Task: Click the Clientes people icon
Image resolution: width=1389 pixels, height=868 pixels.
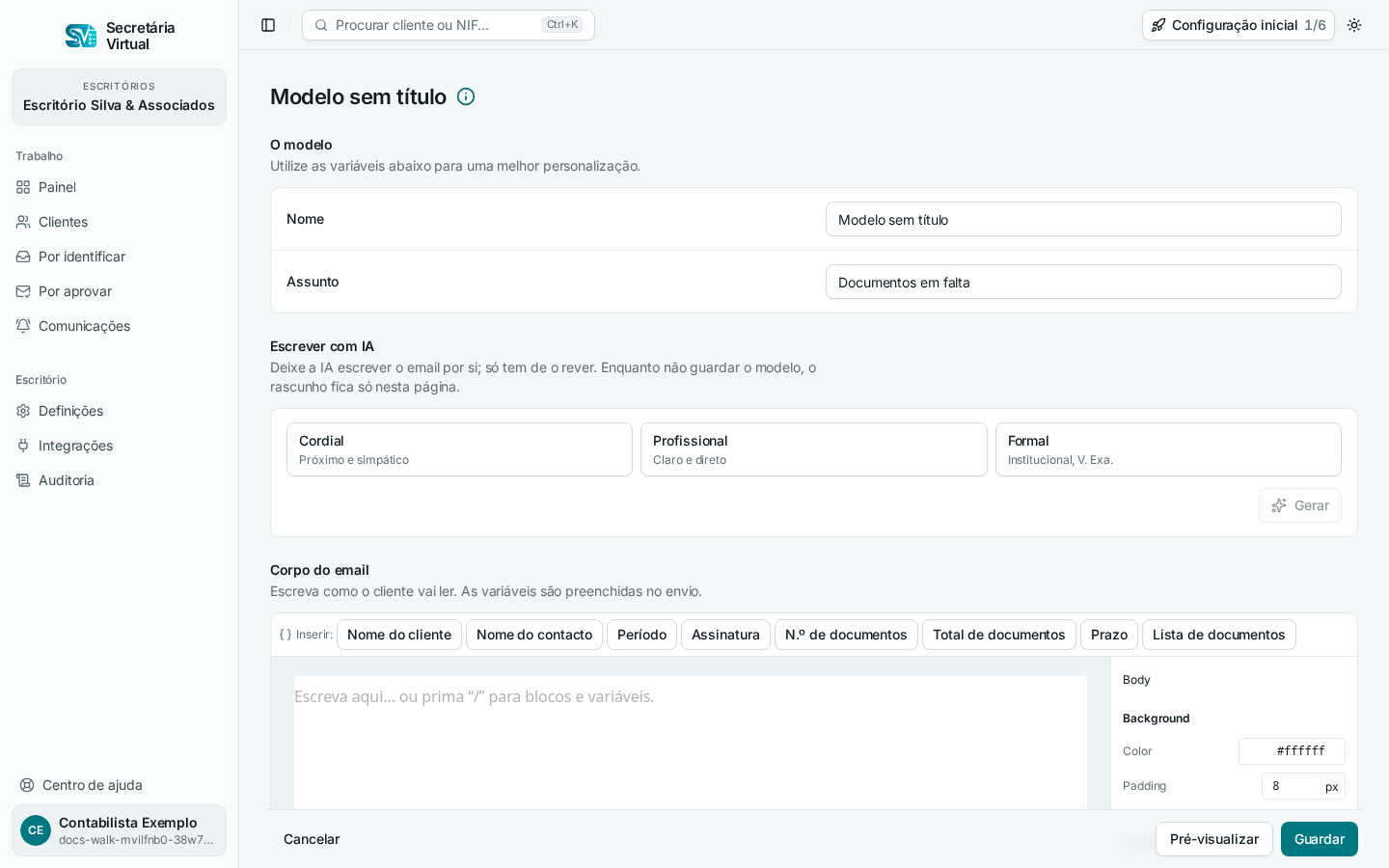Action: tap(23, 222)
